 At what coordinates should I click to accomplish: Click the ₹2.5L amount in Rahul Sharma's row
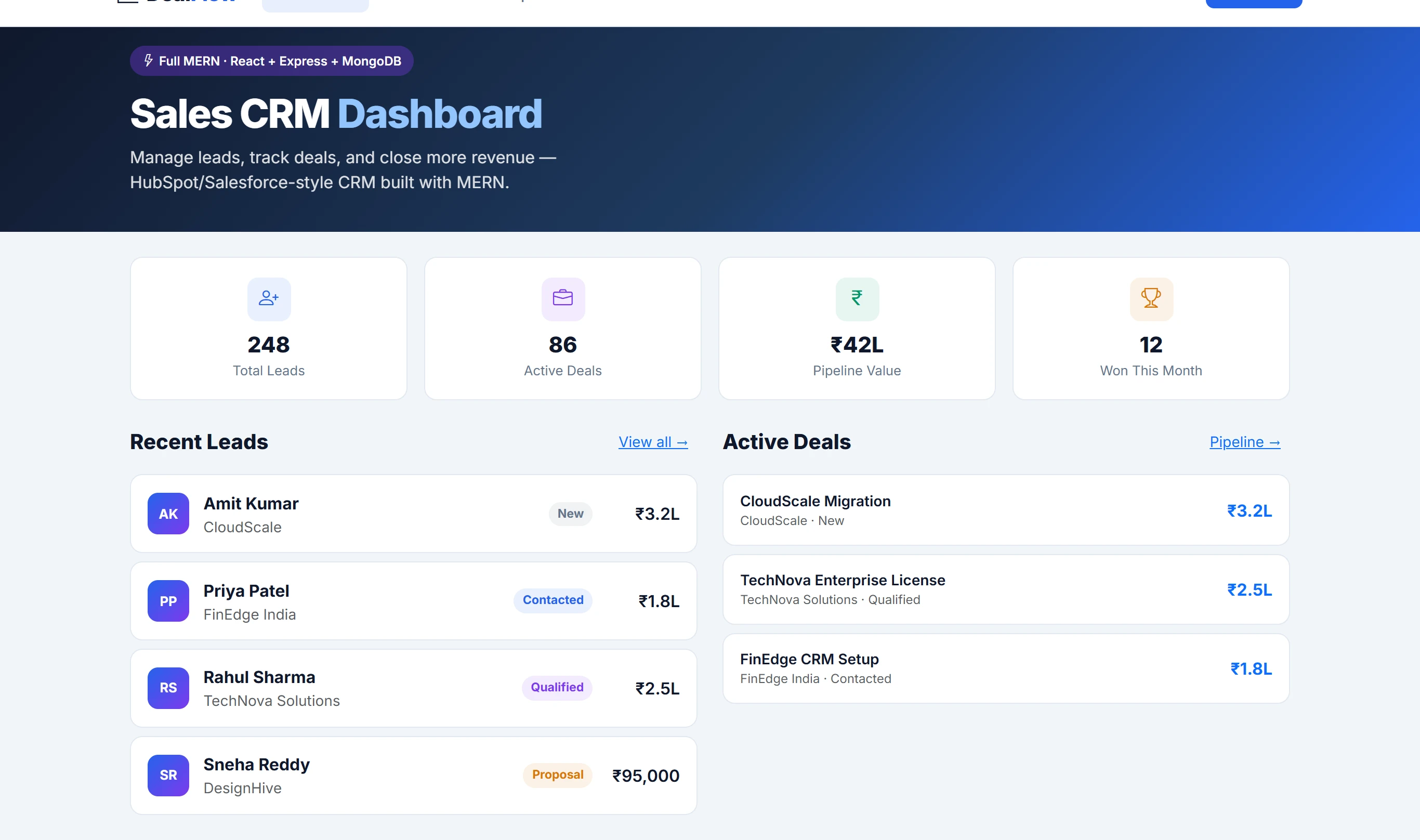[657, 688]
